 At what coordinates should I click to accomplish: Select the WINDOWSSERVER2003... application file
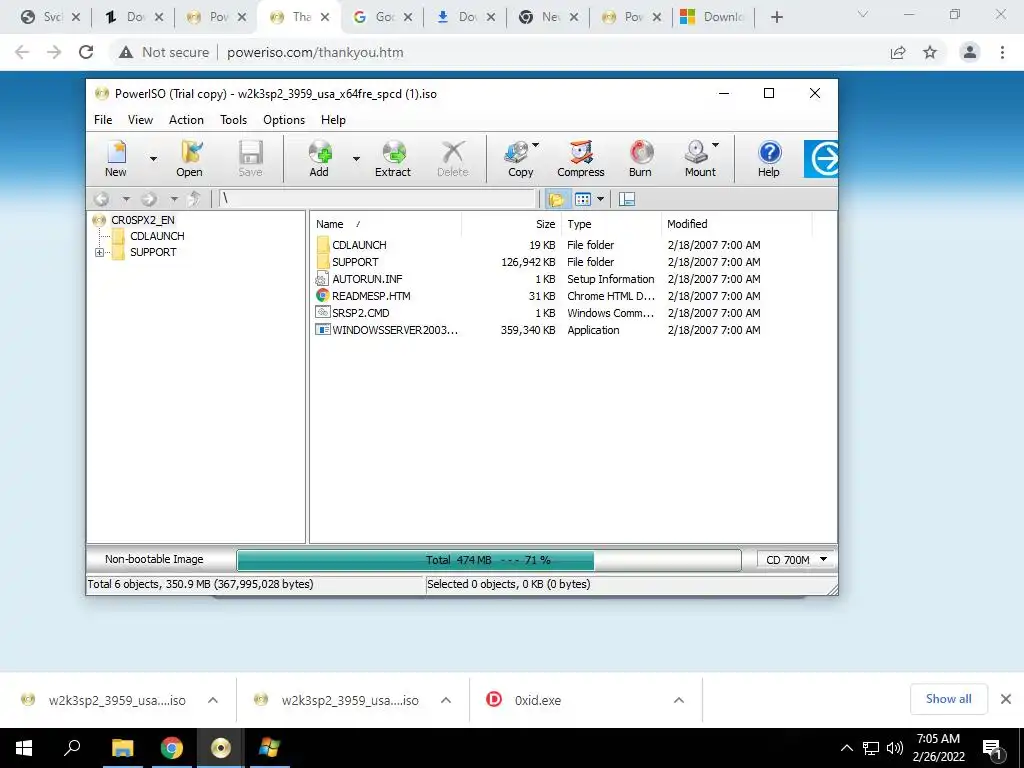point(394,330)
